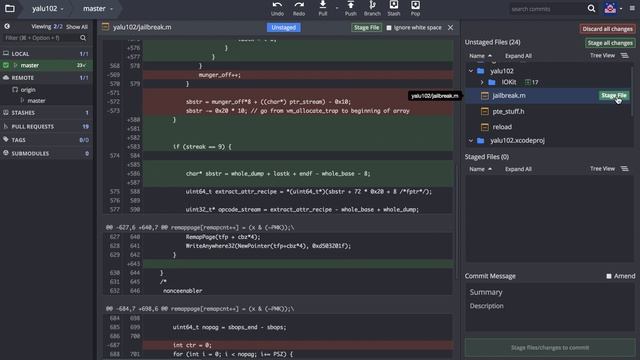Click the IOKit folder icon

pyautogui.click(x=492, y=82)
